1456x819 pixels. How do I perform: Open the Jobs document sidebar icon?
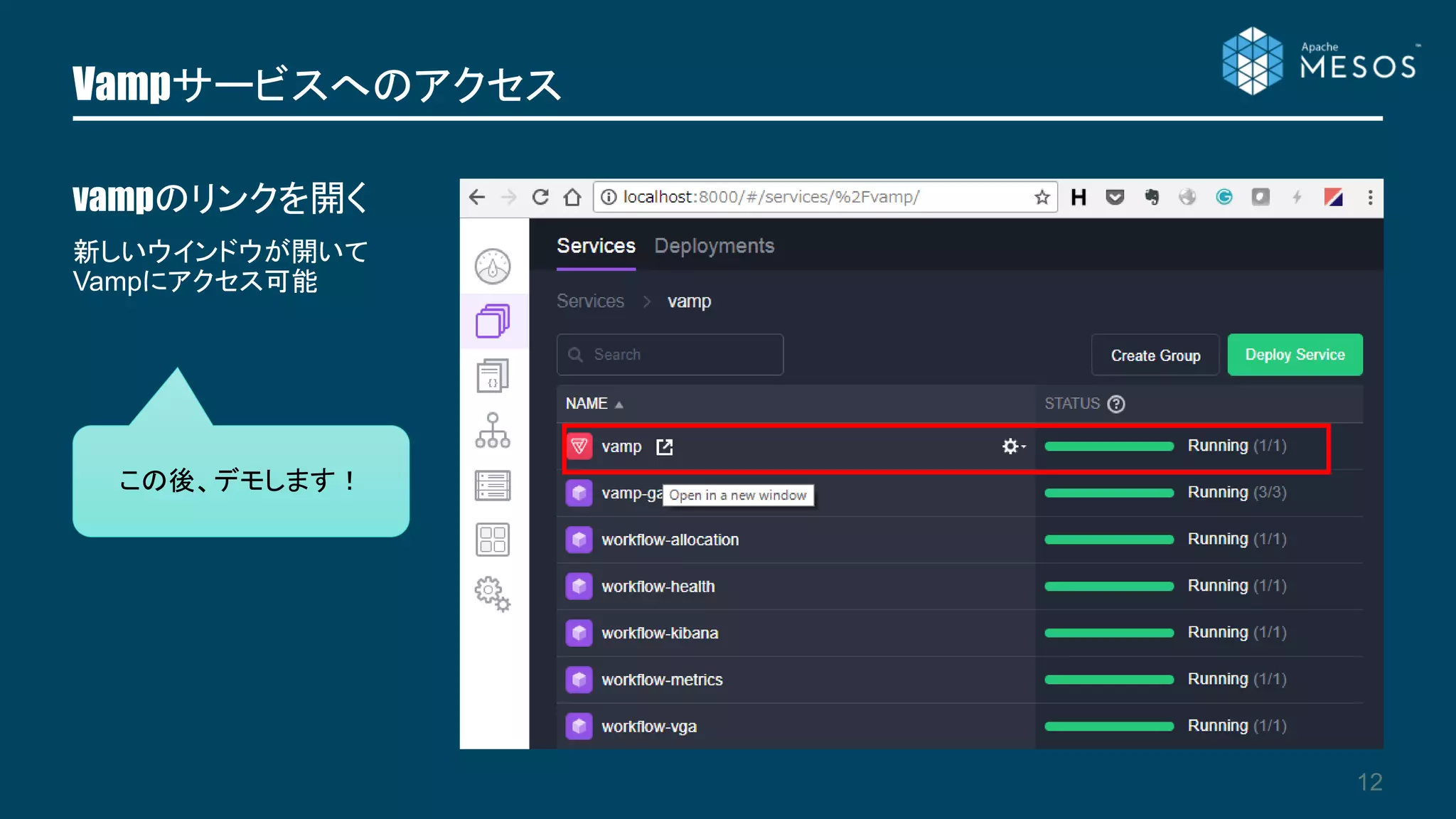click(x=493, y=375)
